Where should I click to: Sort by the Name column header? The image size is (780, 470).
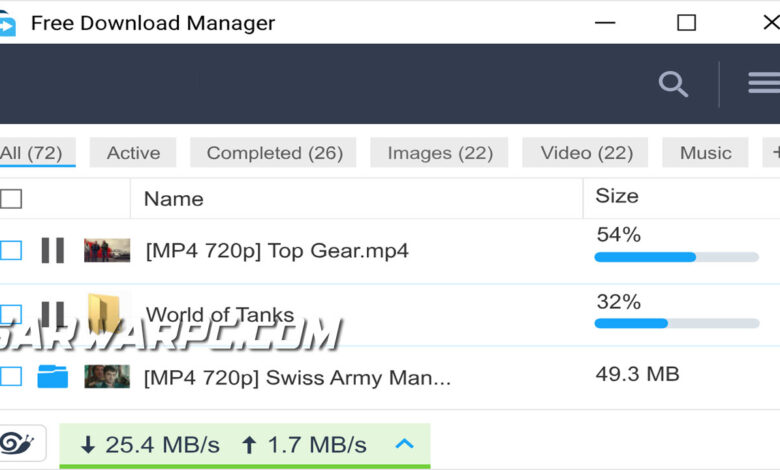point(174,199)
